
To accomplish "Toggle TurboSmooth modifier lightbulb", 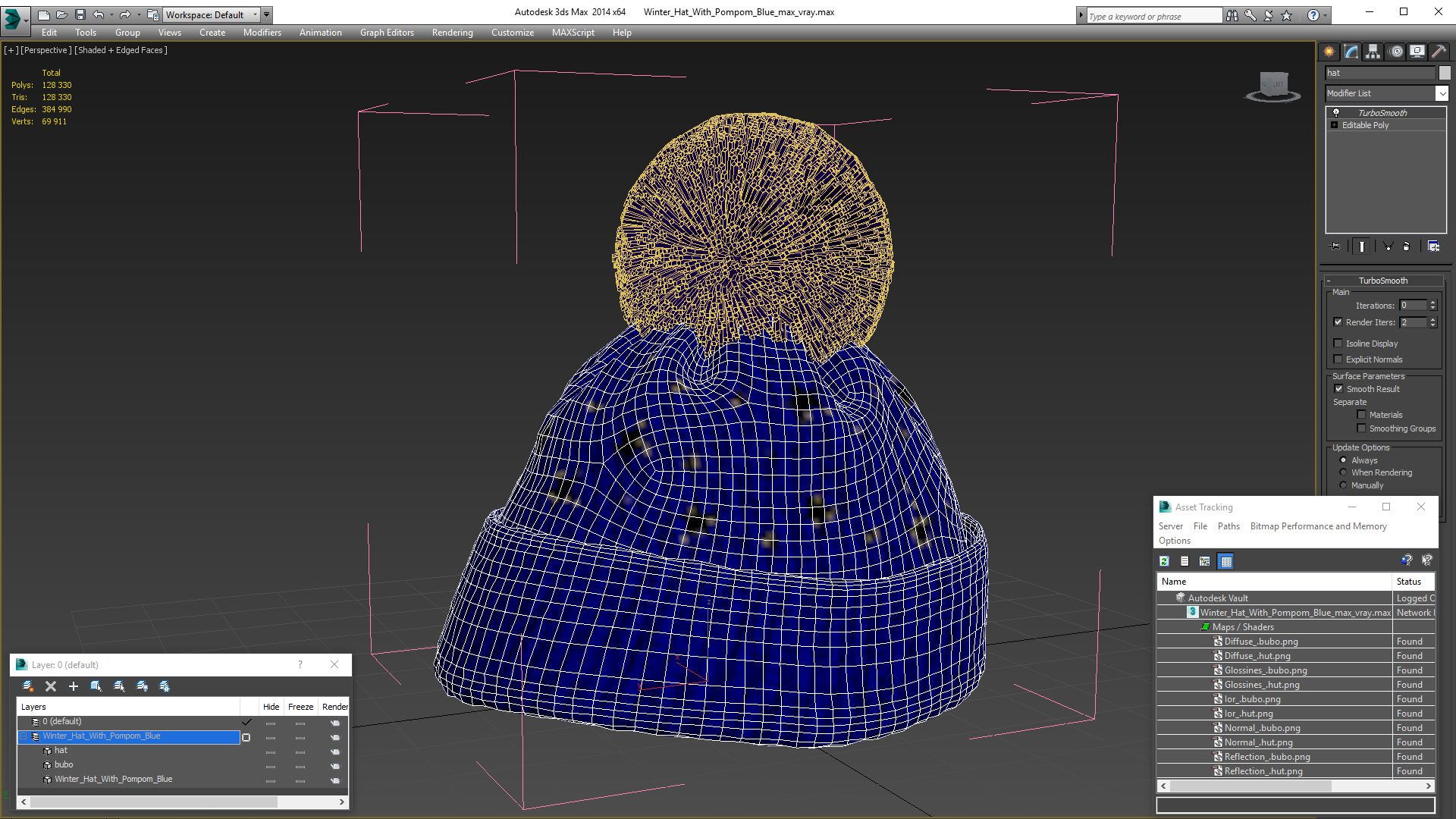I will coord(1336,112).
